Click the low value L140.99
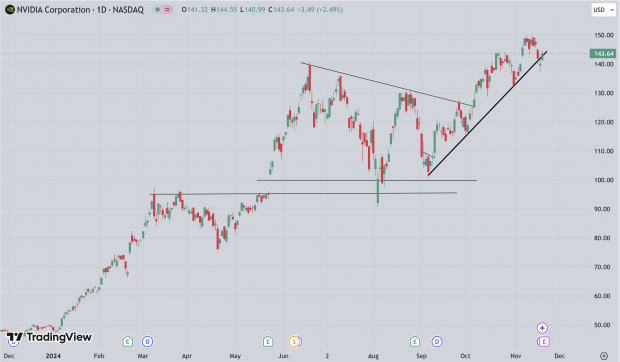 pos(252,9)
